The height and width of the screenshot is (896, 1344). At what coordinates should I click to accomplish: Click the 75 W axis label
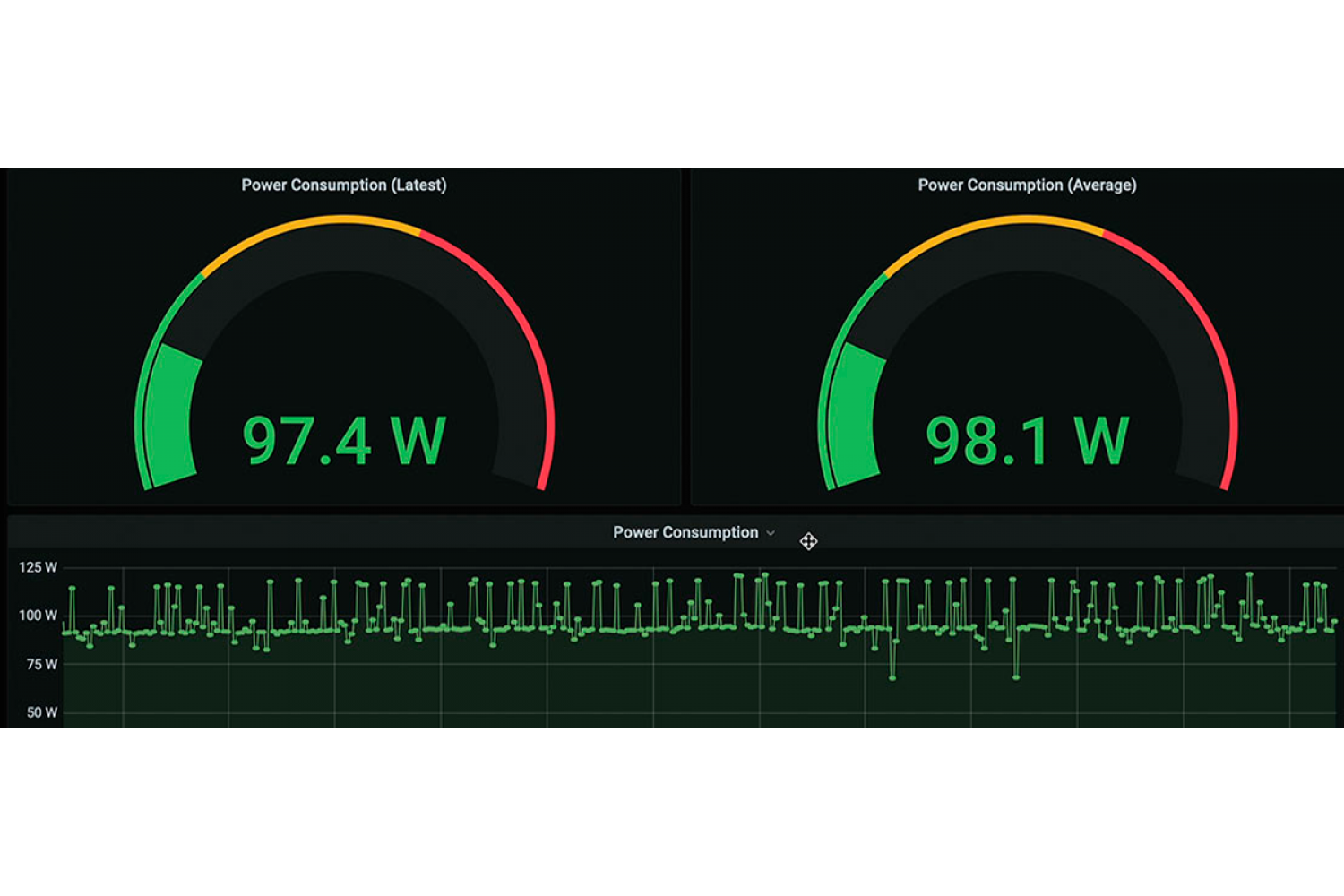pyautogui.click(x=41, y=664)
